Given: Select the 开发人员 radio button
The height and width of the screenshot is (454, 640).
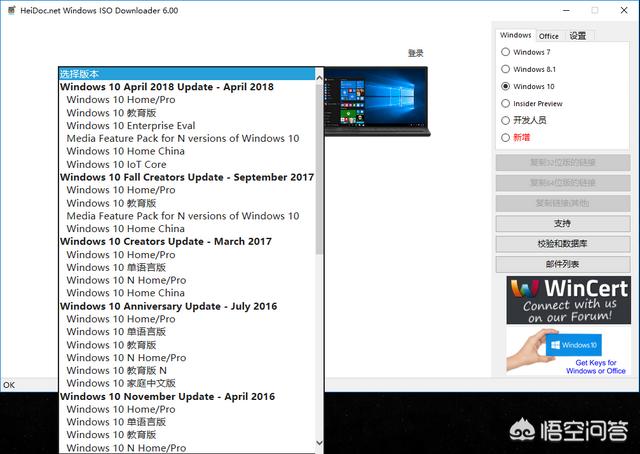Looking at the screenshot, I should point(505,120).
